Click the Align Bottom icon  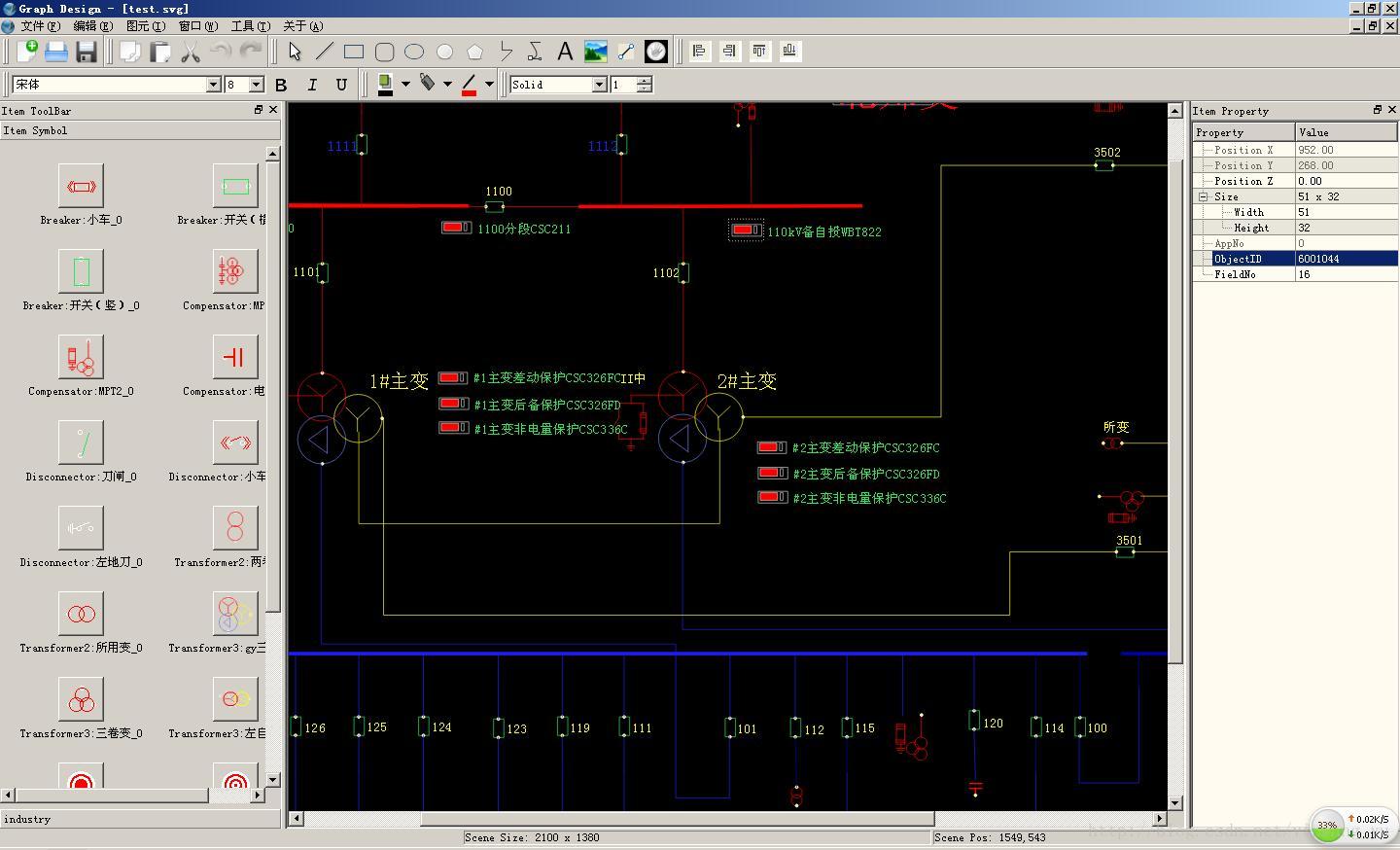[789, 52]
